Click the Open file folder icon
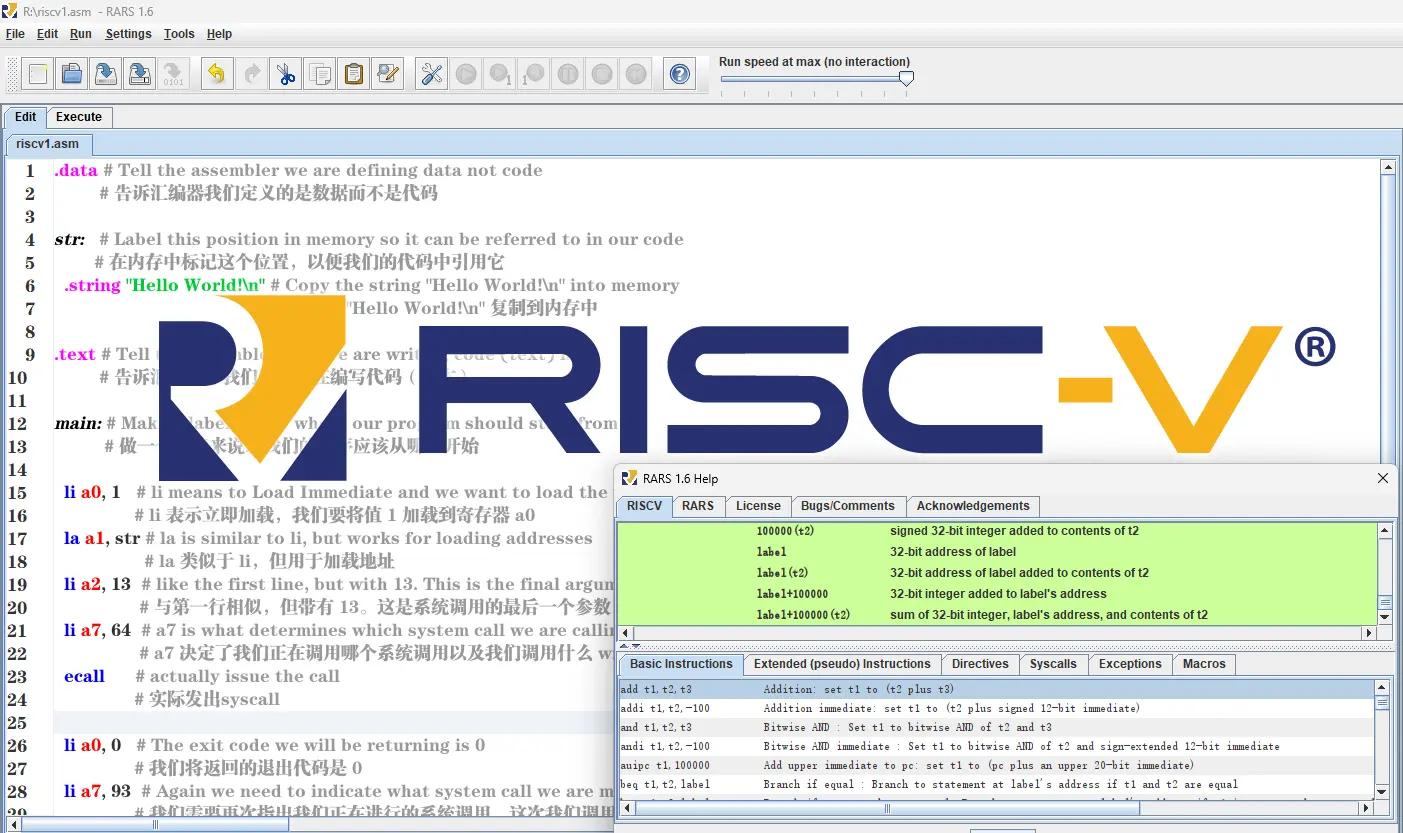Screen dimensions: 1403x833 pos(71,74)
